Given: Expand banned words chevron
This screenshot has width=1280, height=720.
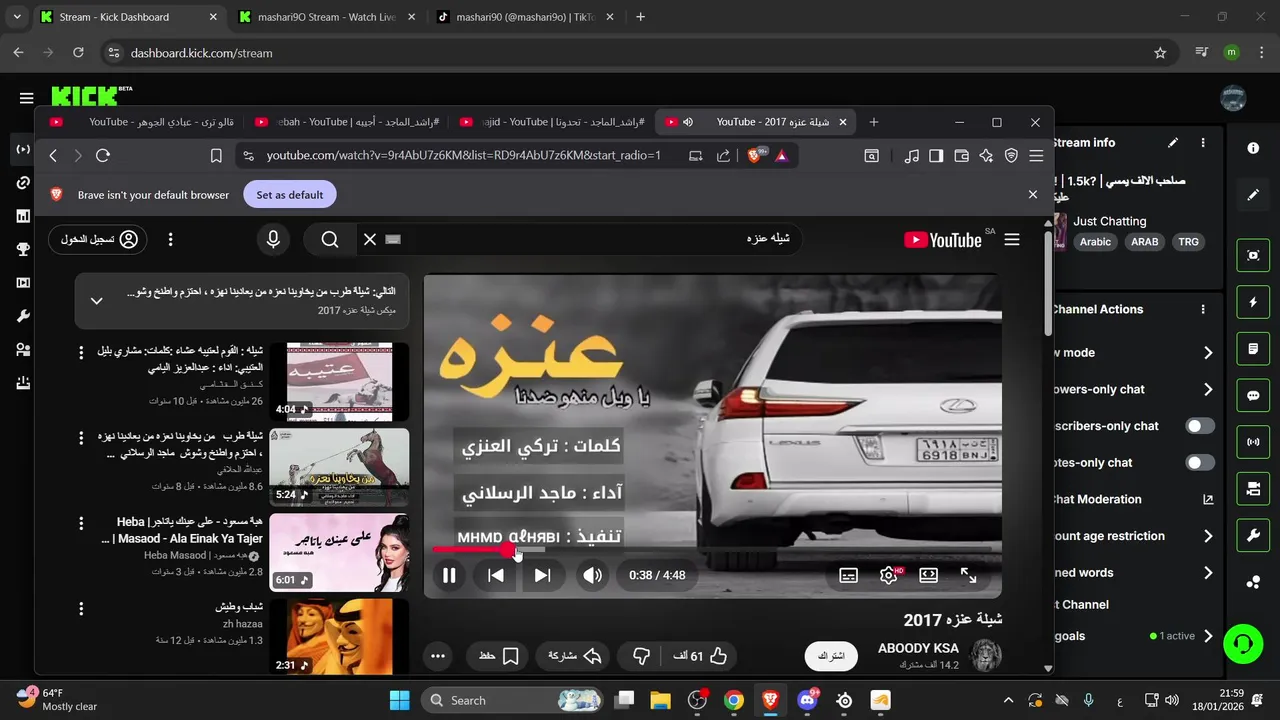Looking at the screenshot, I should point(1208,573).
